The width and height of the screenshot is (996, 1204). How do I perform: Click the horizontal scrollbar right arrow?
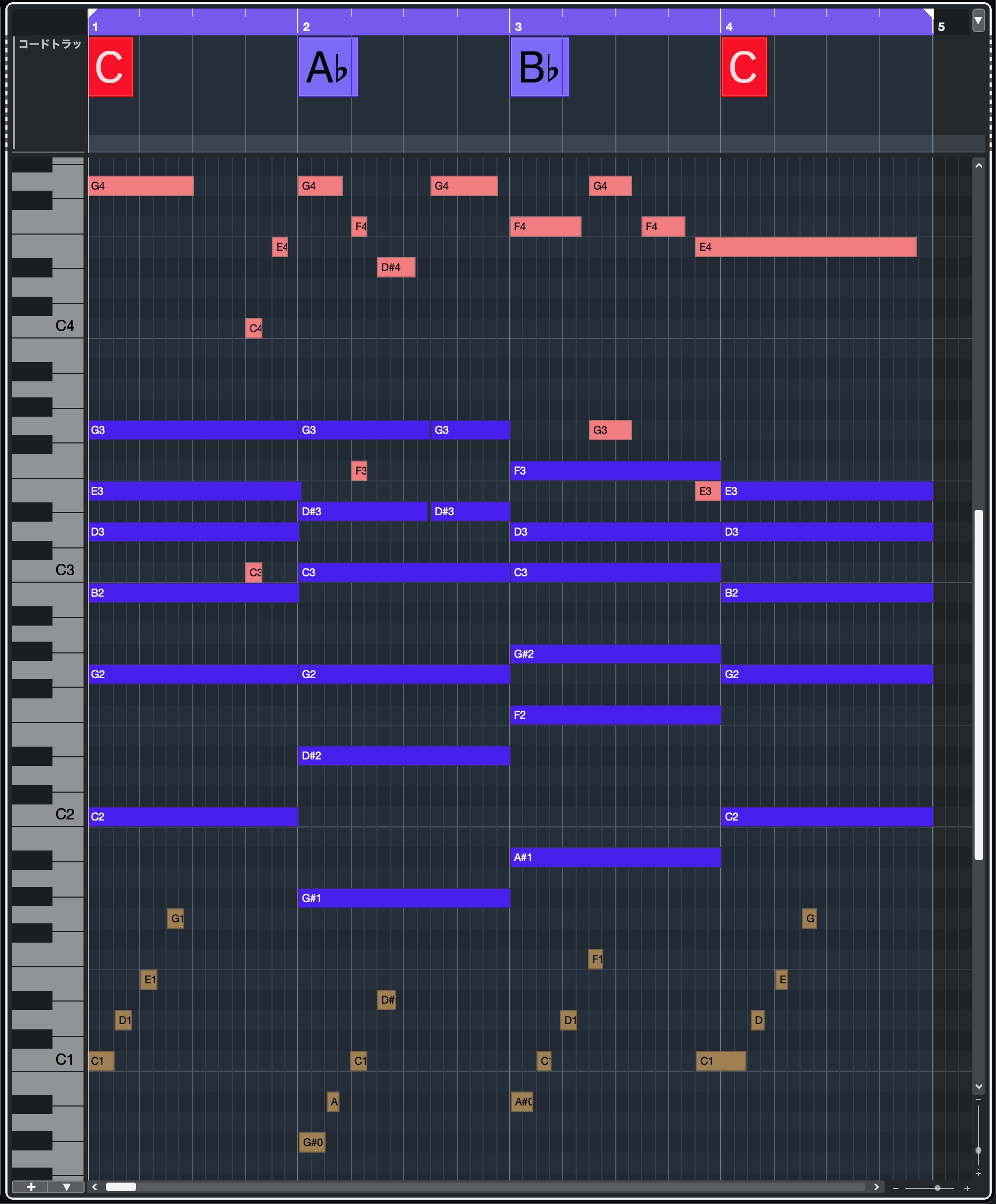[876, 1187]
